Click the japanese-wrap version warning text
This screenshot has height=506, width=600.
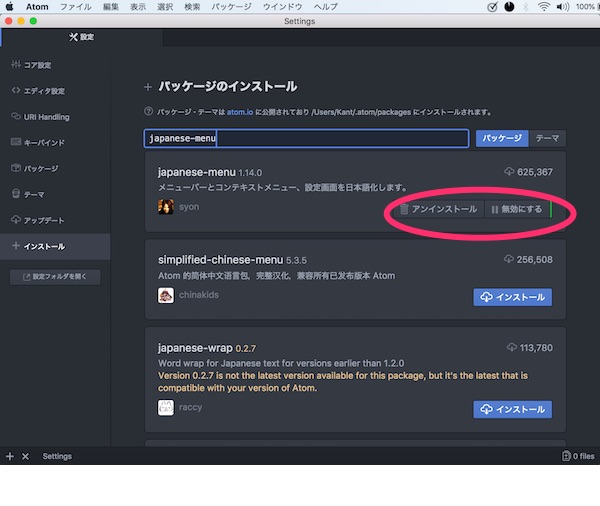(343, 382)
